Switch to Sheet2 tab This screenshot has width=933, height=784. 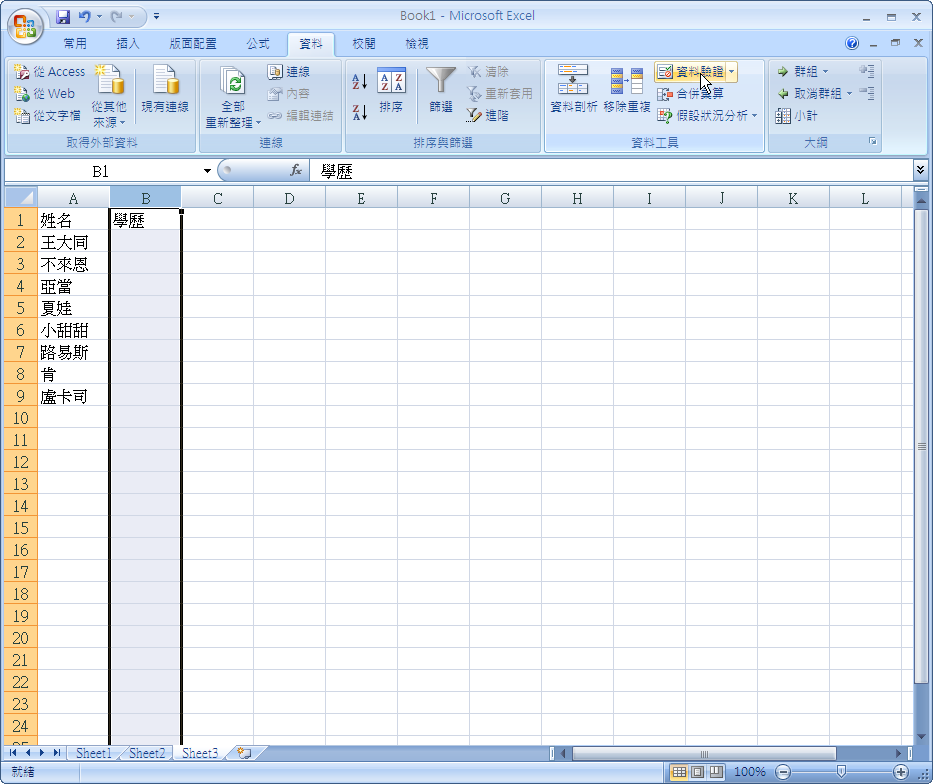tap(147, 753)
